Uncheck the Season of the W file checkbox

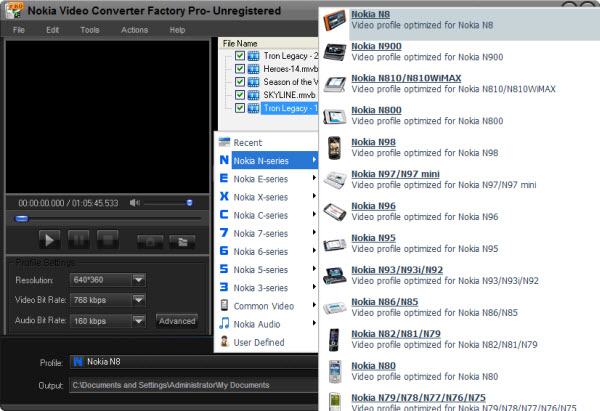240,82
